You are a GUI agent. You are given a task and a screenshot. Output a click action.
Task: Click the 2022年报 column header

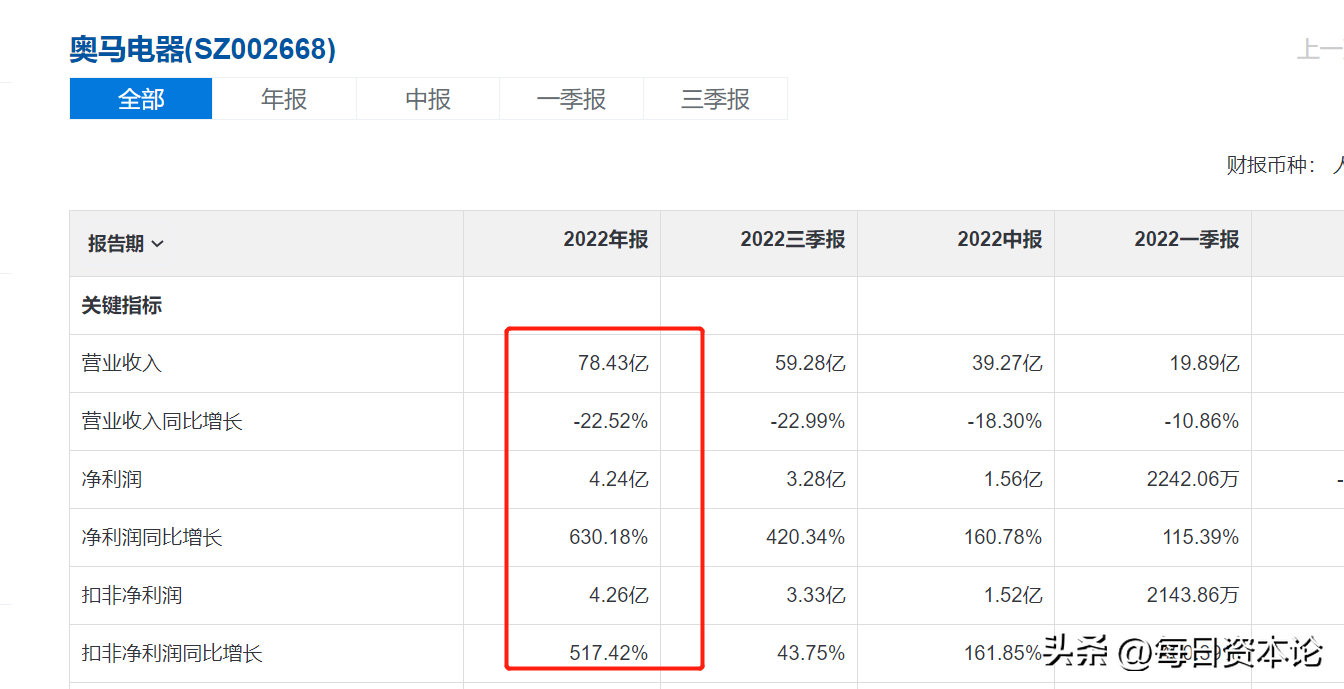point(605,240)
